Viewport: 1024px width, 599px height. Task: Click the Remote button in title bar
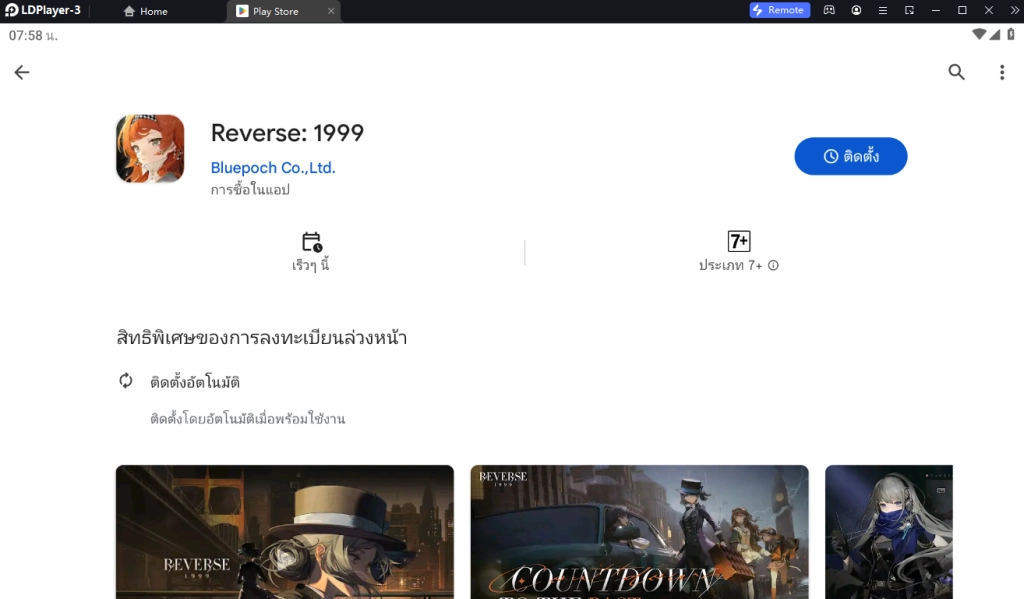779,10
